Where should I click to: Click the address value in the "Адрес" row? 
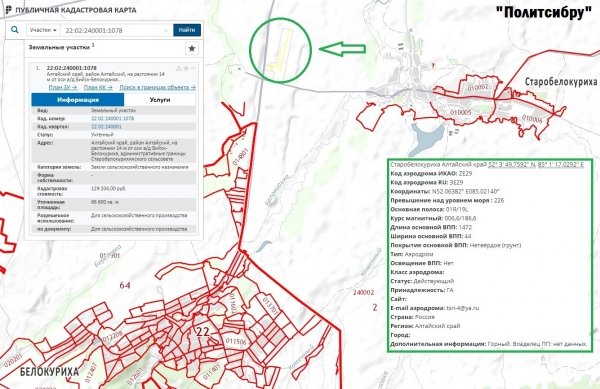click(x=139, y=150)
